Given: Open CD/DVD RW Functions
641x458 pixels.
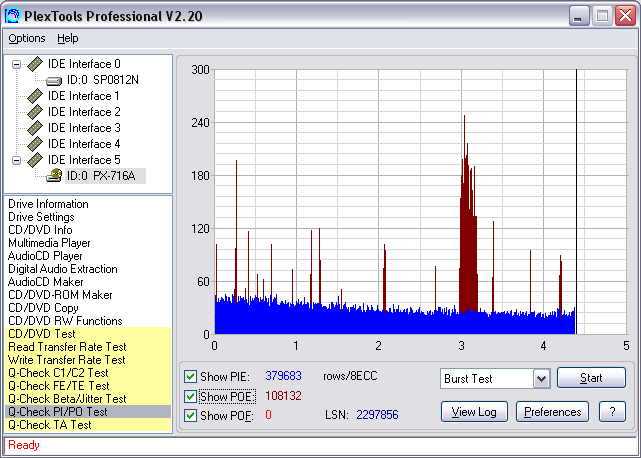Looking at the screenshot, I should (65, 321).
